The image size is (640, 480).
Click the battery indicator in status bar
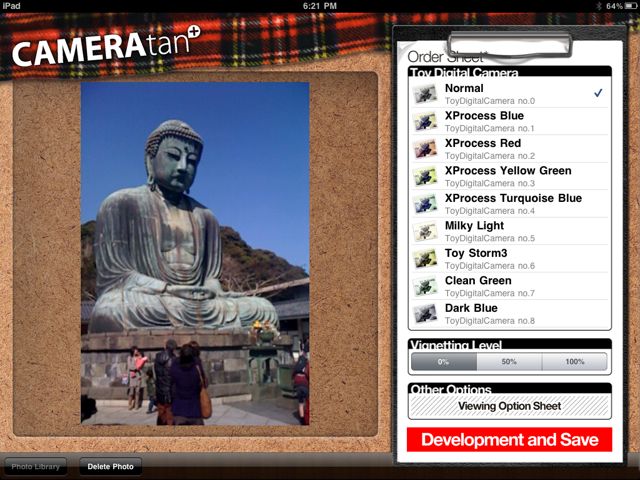[631, 6]
